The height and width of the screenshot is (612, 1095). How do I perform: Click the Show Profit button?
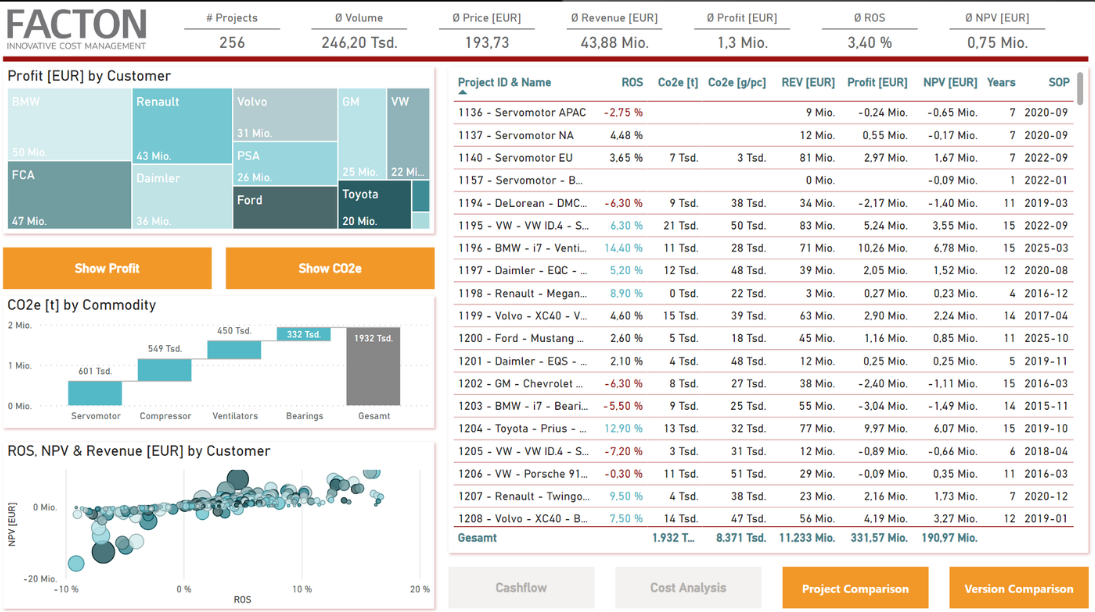[x=107, y=268]
